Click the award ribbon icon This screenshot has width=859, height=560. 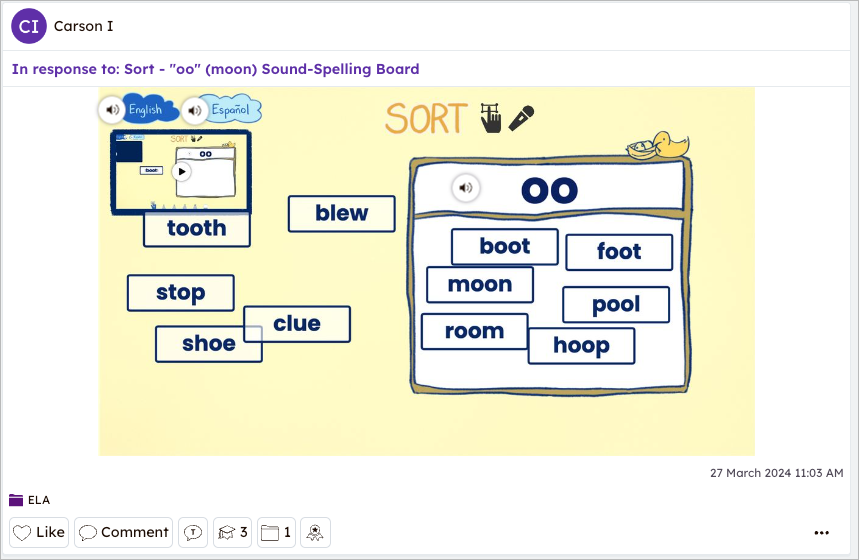point(314,532)
